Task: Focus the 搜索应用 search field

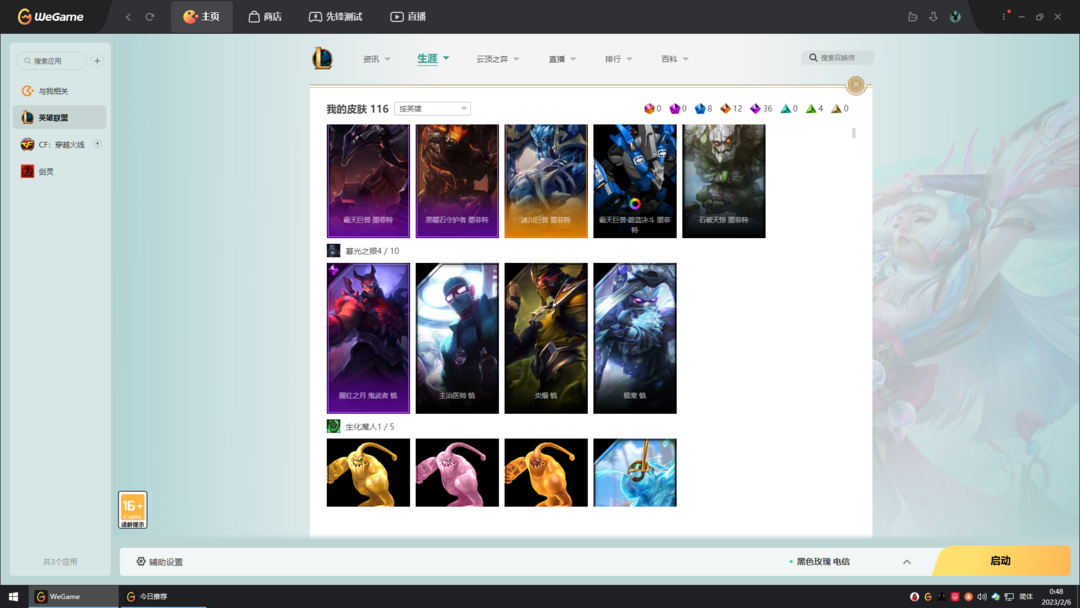Action: (52, 61)
